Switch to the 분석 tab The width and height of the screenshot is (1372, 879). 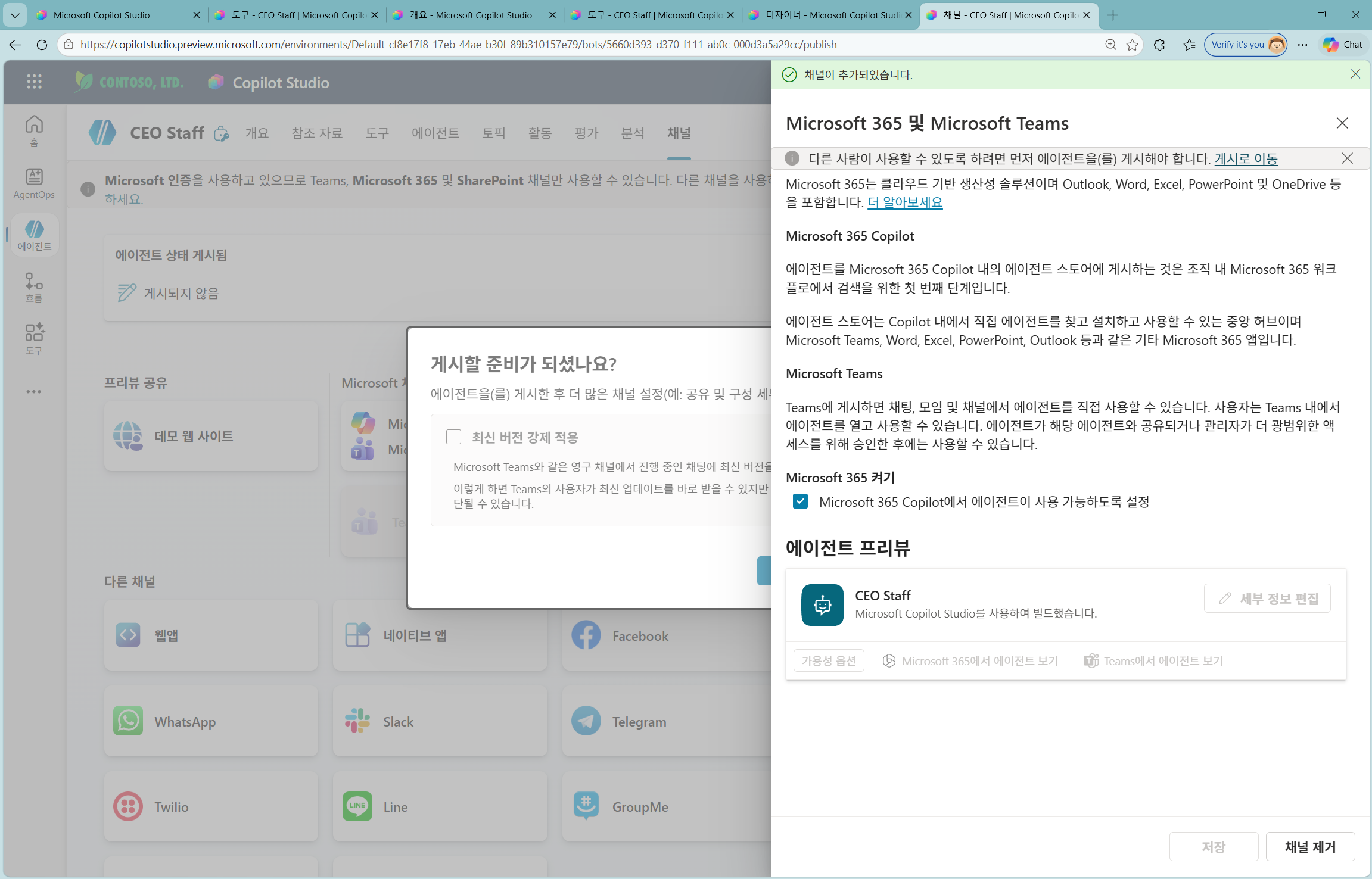pyautogui.click(x=633, y=133)
